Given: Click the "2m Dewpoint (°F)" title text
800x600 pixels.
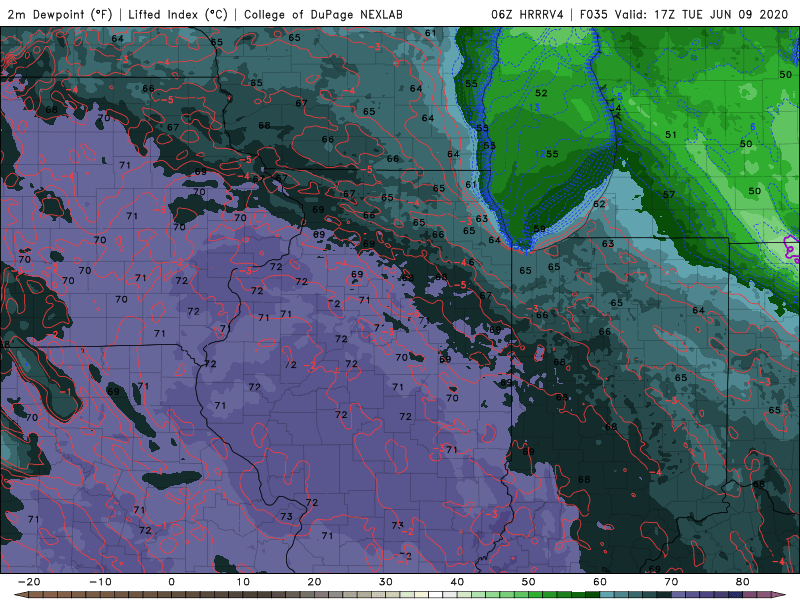Looking at the screenshot, I should tap(60, 14).
